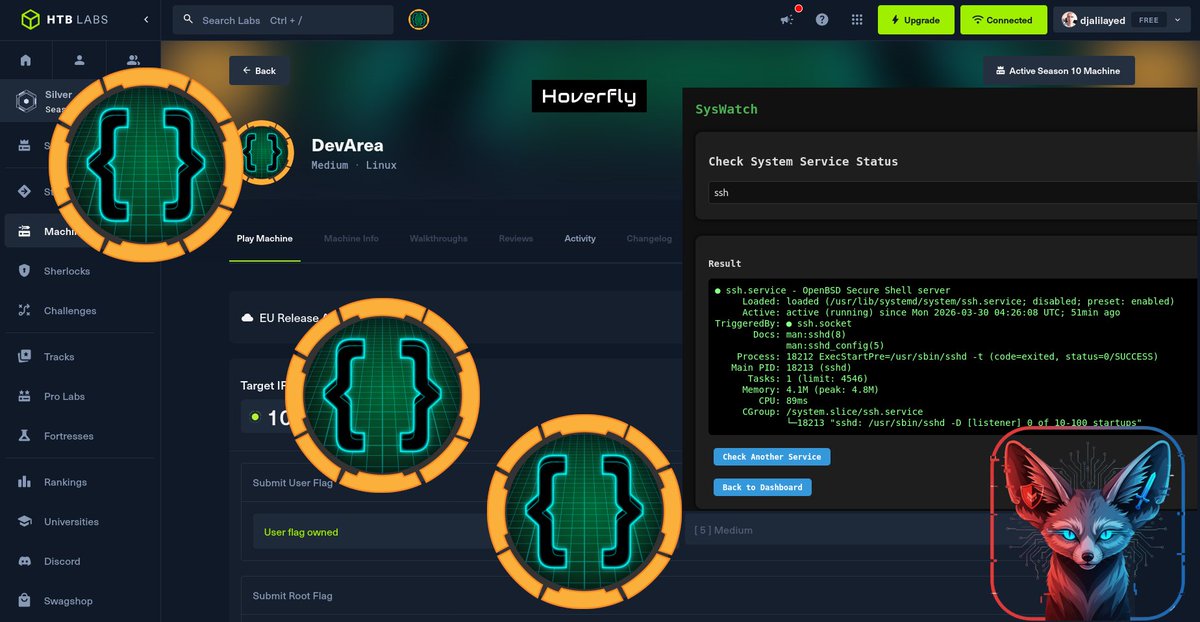
Task: Click Check Another Service button
Action: 772,457
